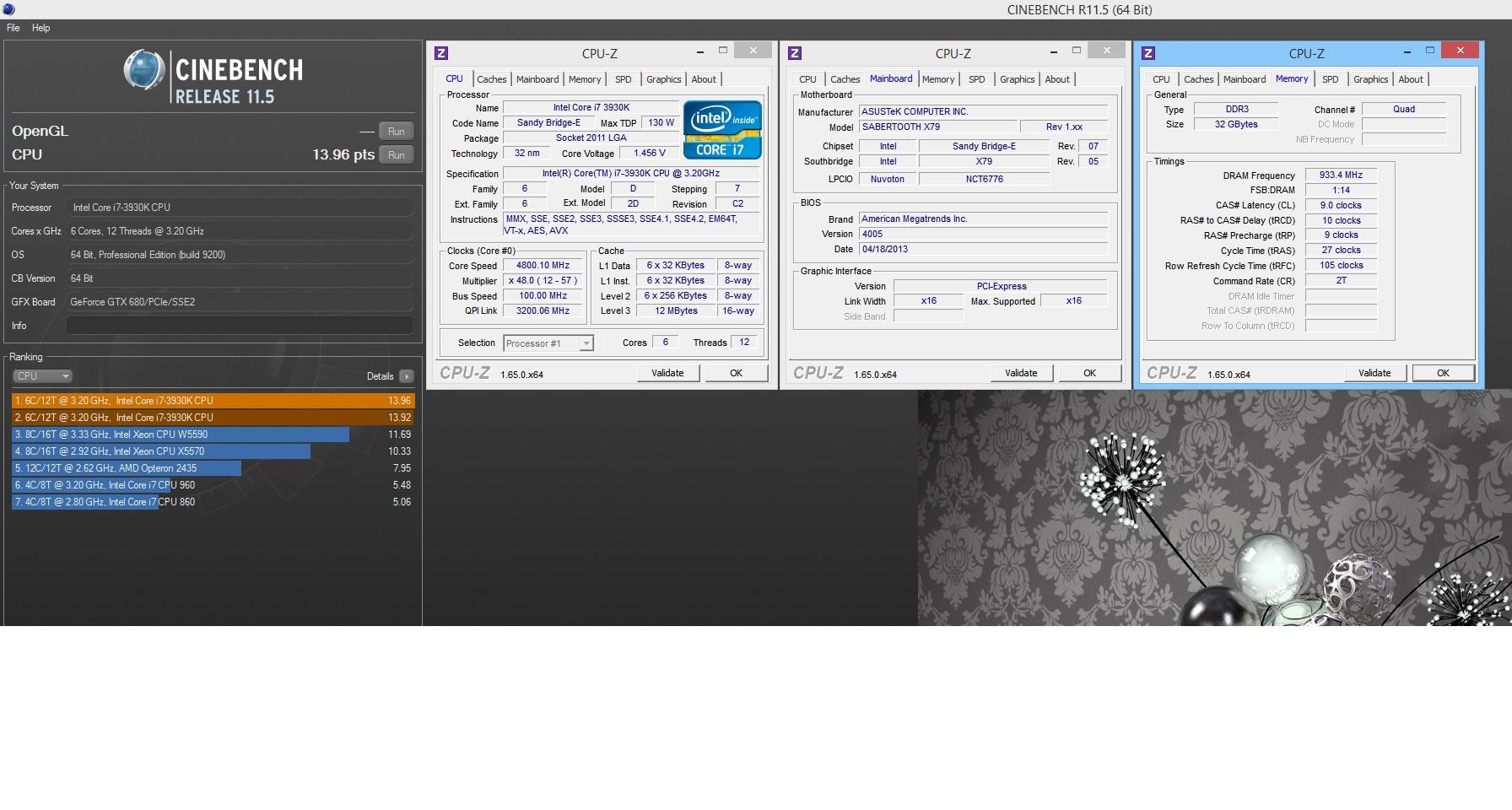
Task: Click the Cinebench sphere logo
Action: click(143, 70)
